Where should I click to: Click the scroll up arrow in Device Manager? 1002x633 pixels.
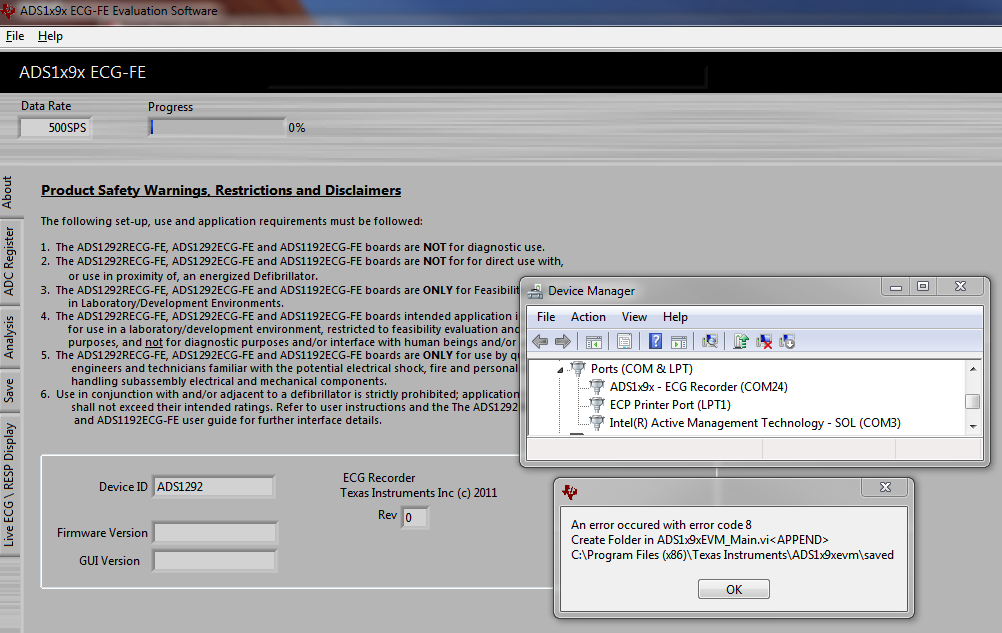973,369
